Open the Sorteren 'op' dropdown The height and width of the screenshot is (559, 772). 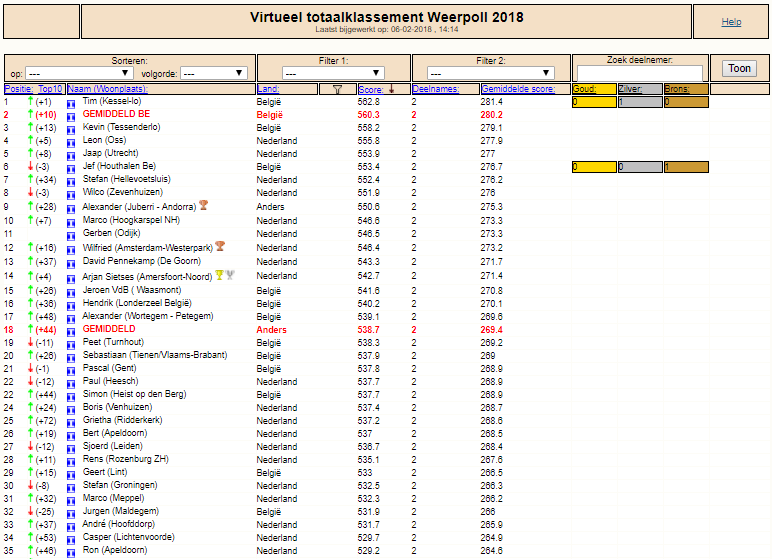pyautogui.click(x=79, y=73)
